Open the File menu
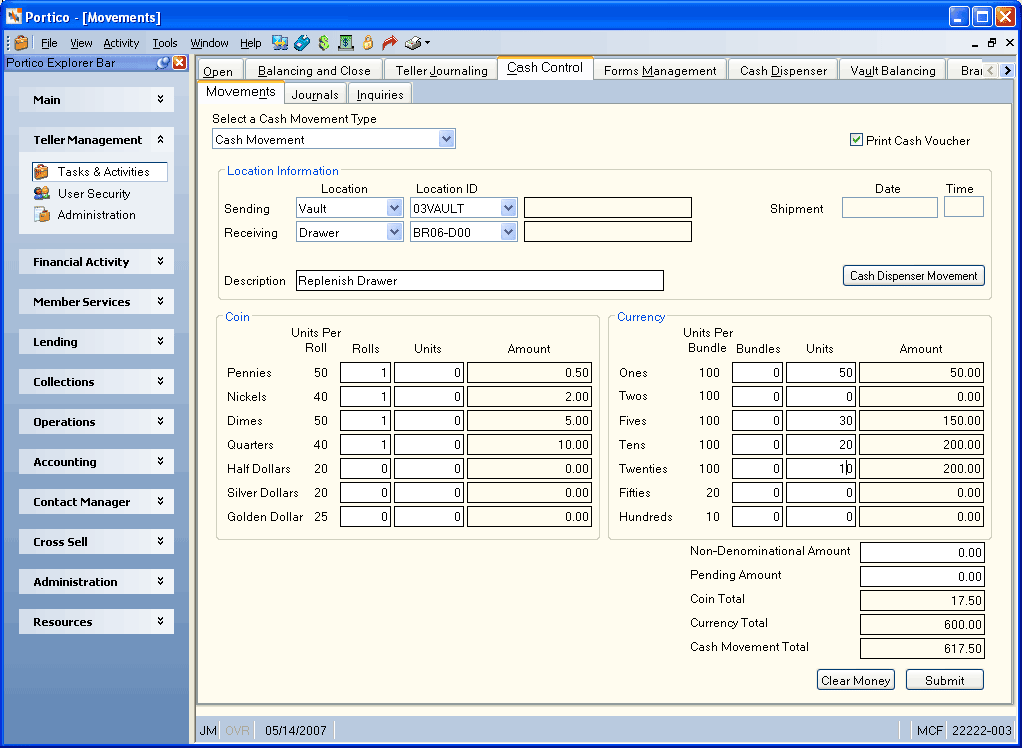Image resolution: width=1022 pixels, height=748 pixels. pyautogui.click(x=49, y=43)
